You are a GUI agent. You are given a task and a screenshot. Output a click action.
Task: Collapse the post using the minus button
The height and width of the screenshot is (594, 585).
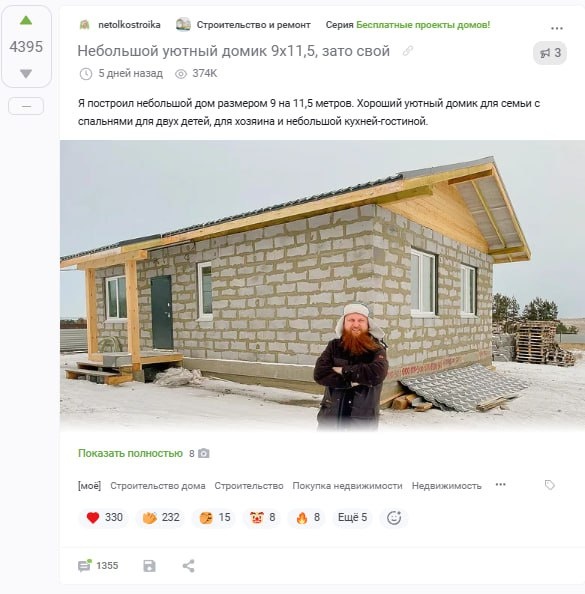tap(26, 106)
